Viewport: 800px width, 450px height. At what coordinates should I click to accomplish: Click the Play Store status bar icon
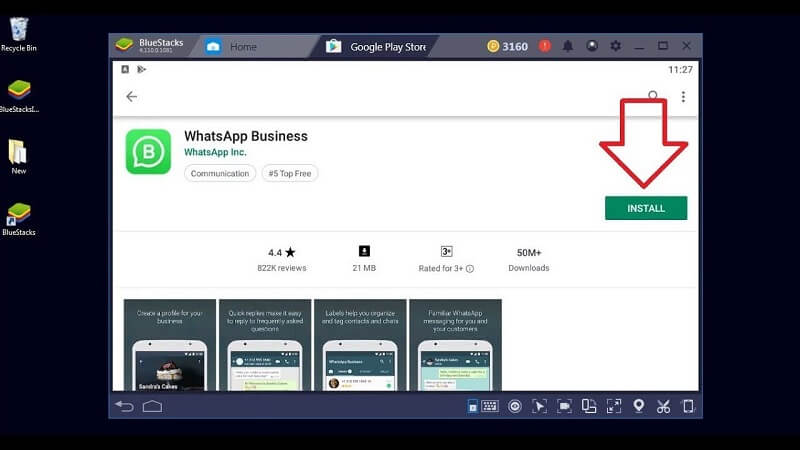141,69
